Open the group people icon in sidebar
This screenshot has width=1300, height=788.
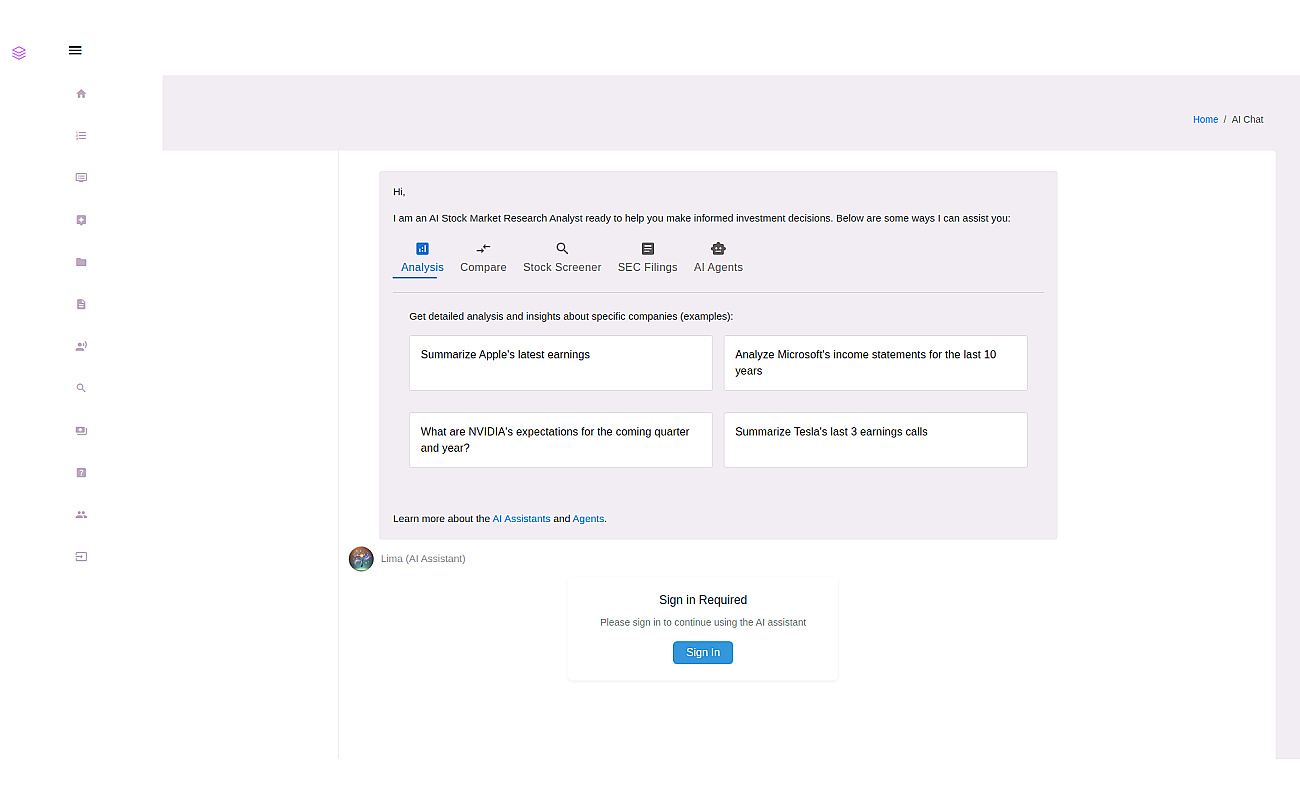(x=81, y=514)
